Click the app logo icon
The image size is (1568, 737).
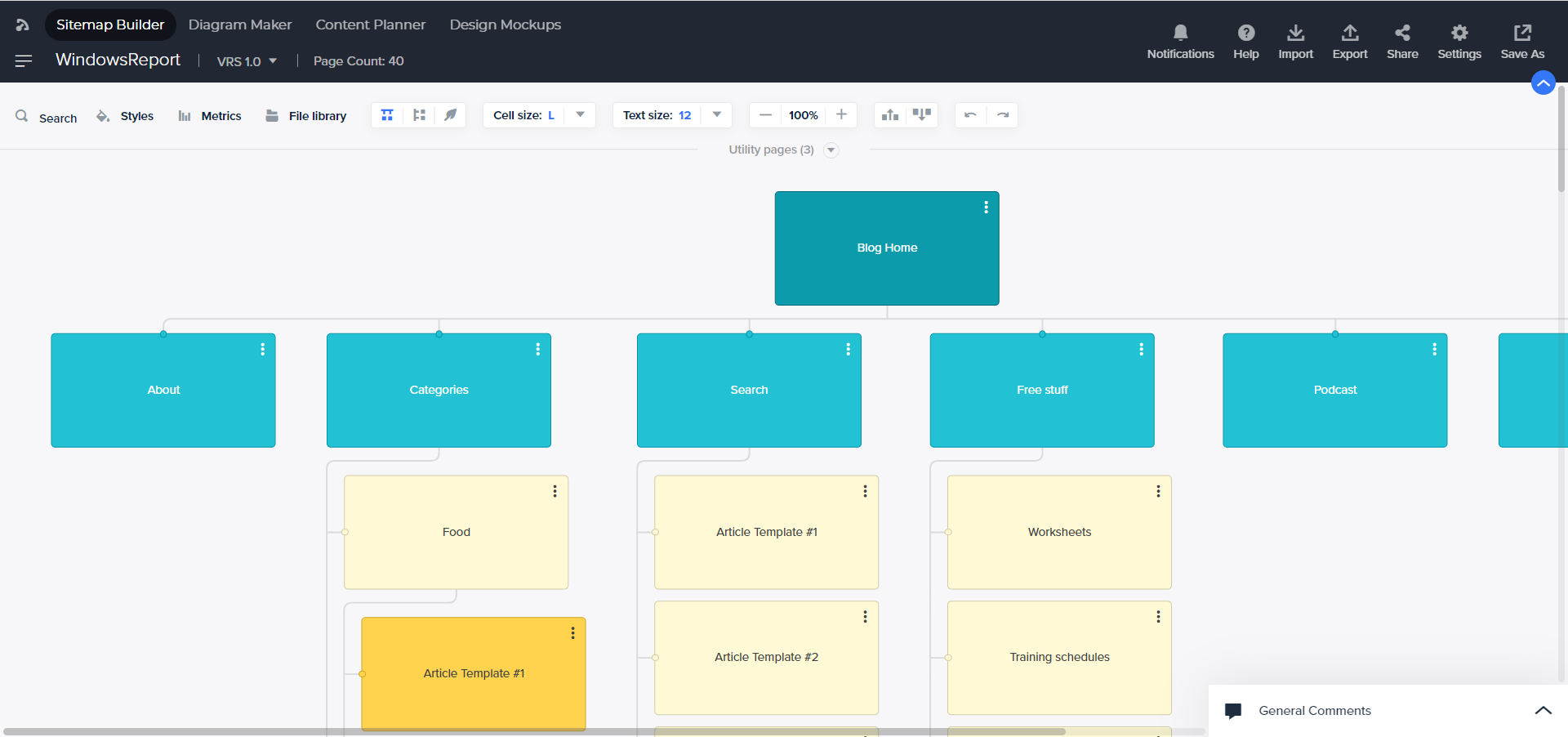pyautogui.click(x=22, y=25)
